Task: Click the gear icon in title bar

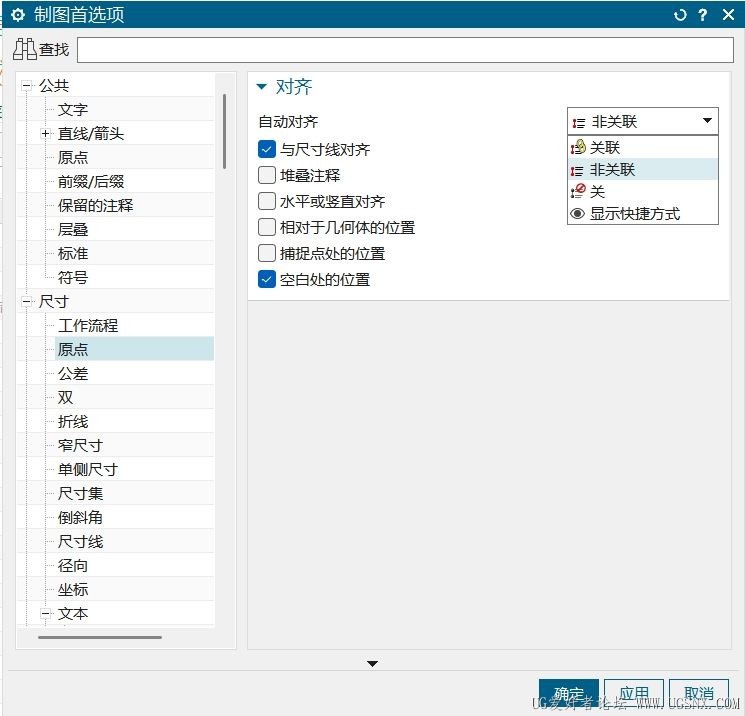Action: (17, 15)
